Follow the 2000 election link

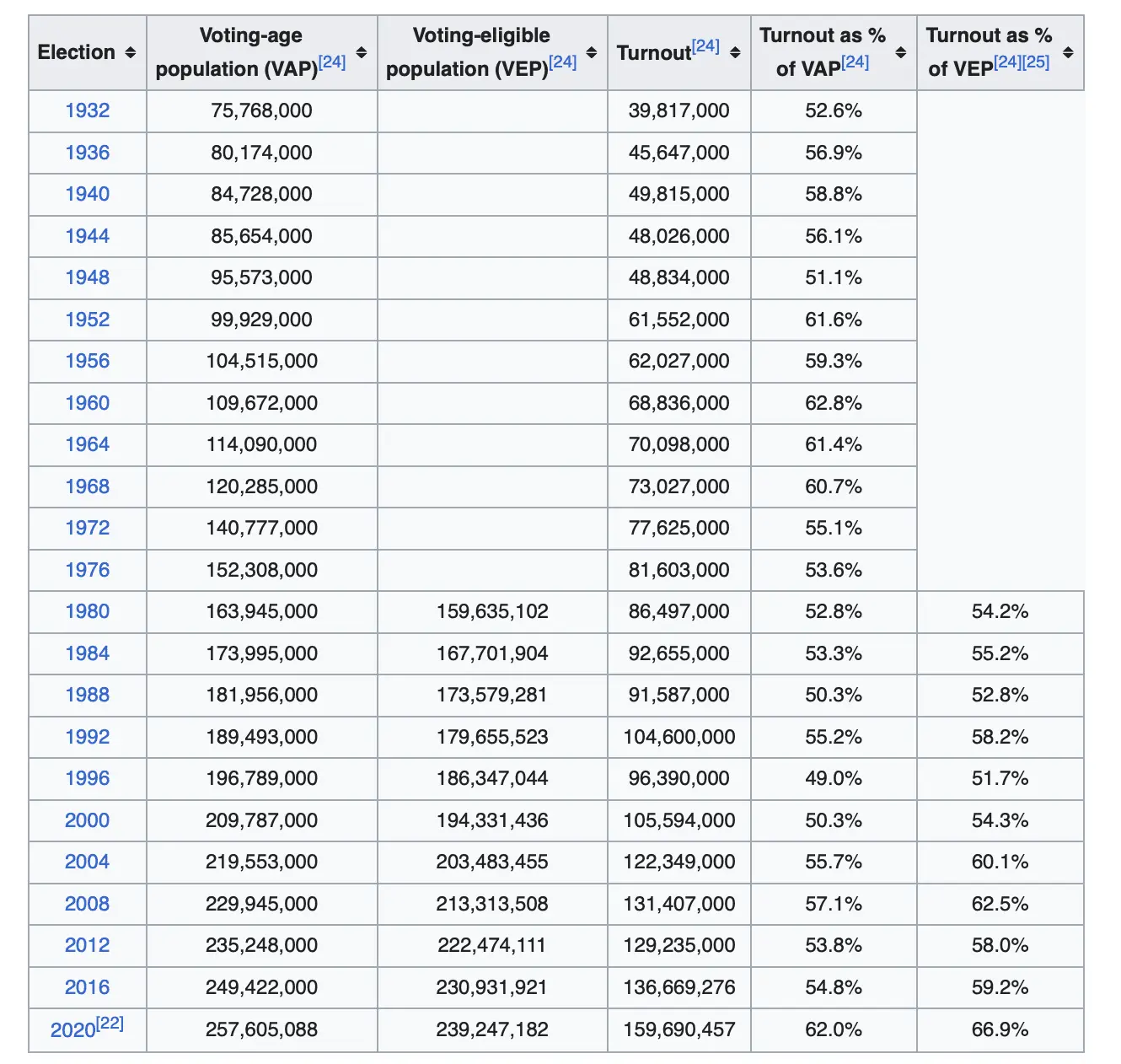click(88, 820)
